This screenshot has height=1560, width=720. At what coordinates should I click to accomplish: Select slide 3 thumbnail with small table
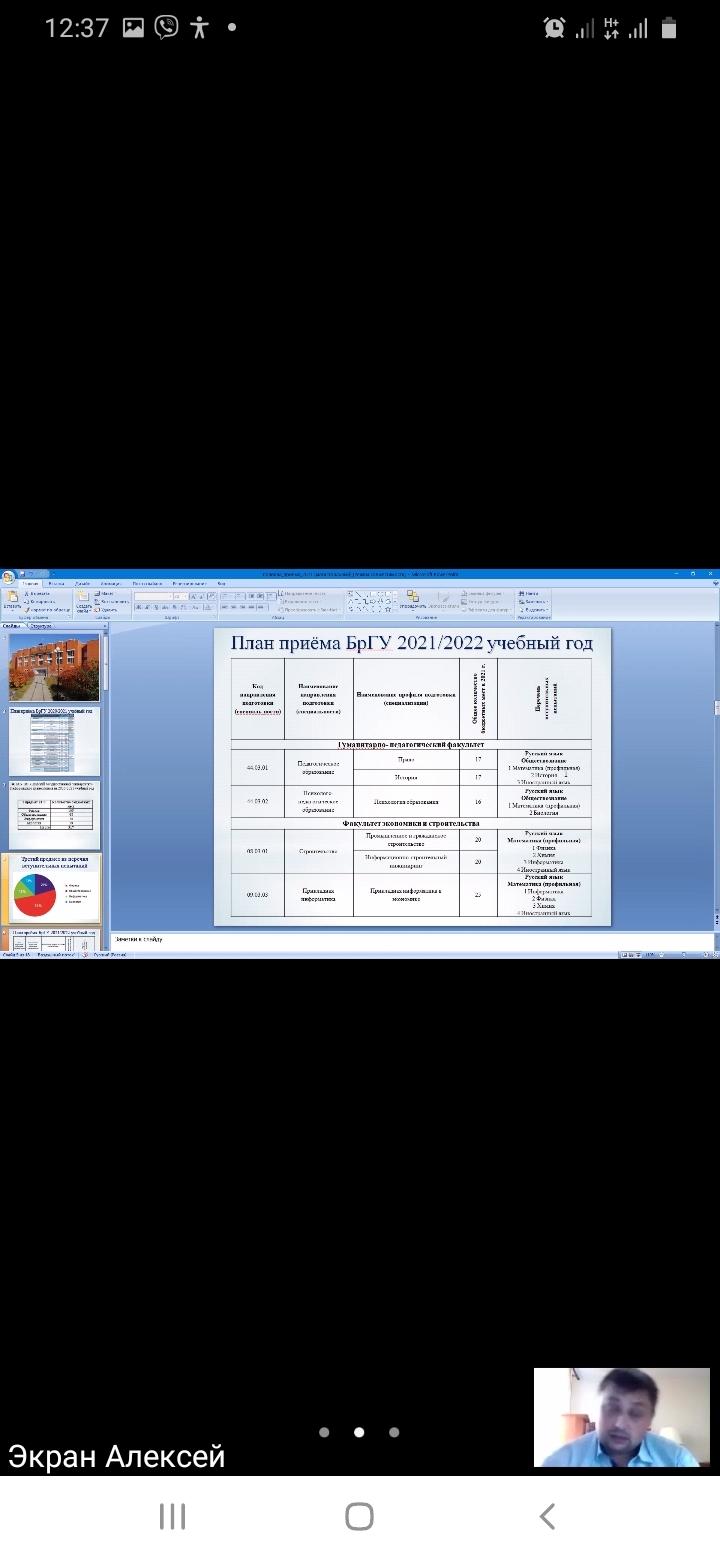[54, 814]
